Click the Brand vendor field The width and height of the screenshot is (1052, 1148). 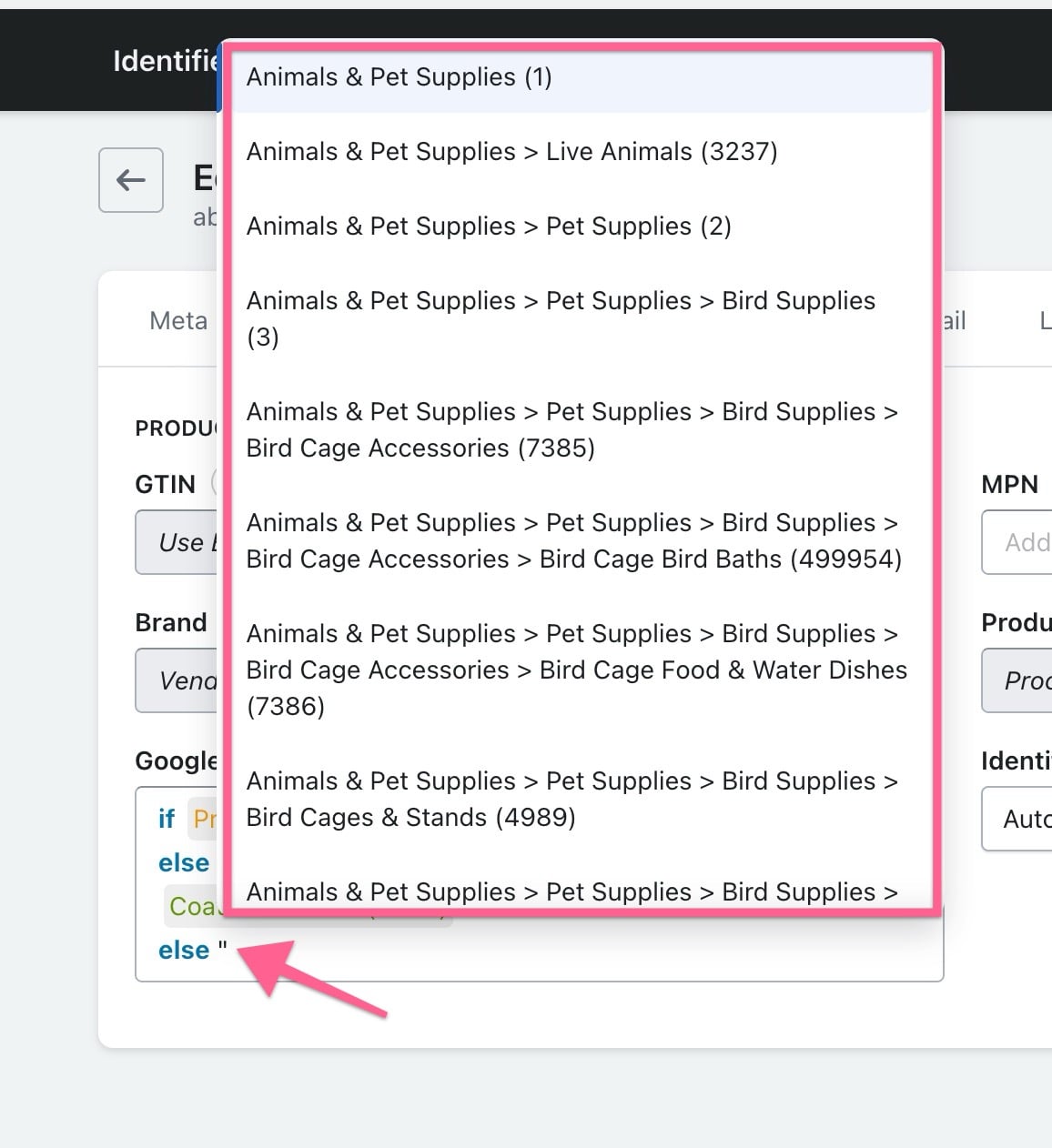pos(177,680)
